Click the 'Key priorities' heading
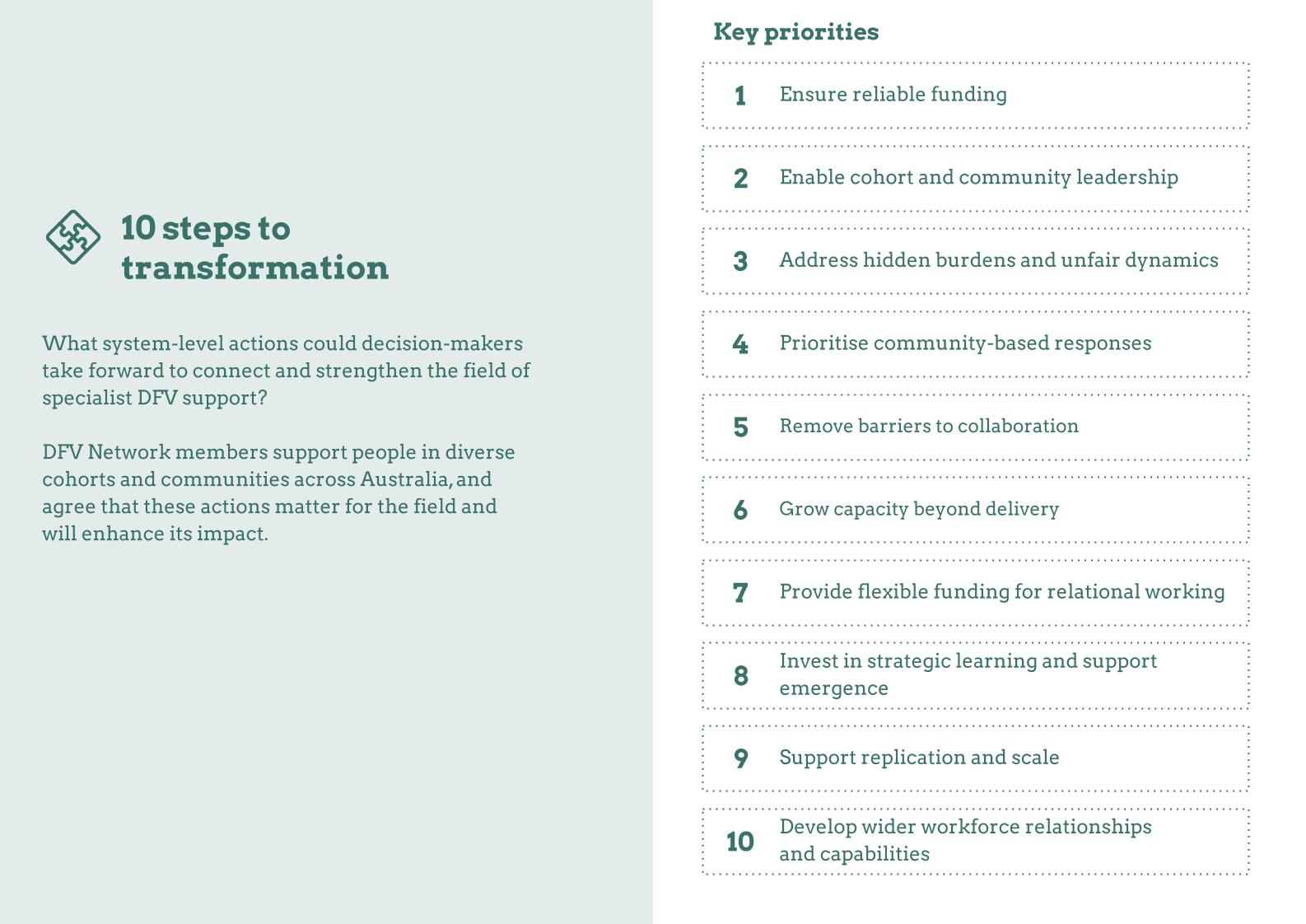Image resolution: width=1306 pixels, height=924 pixels. 795,32
